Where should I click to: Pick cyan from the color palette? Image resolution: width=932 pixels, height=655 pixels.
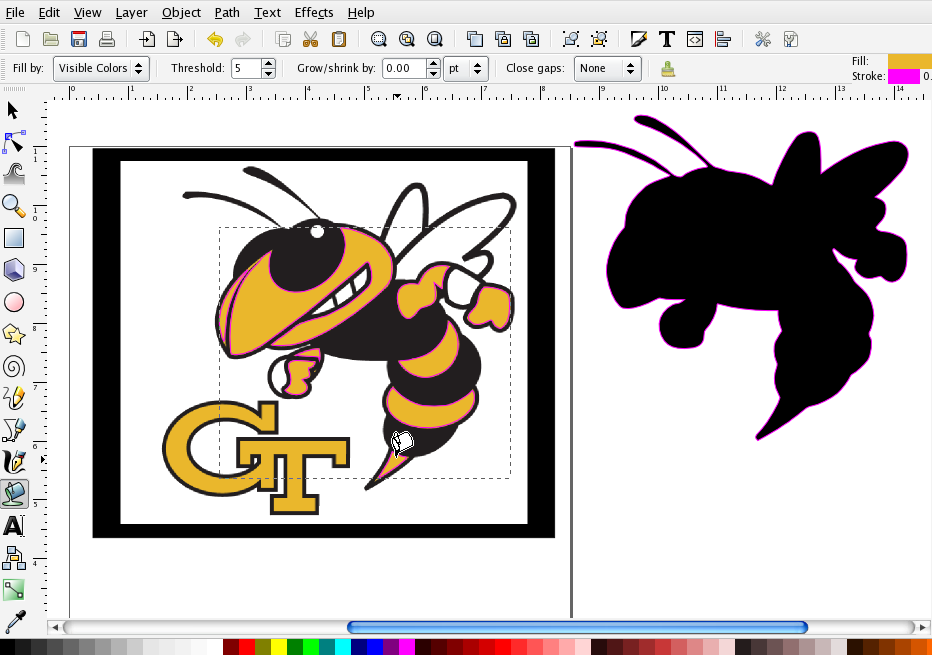(x=343, y=647)
